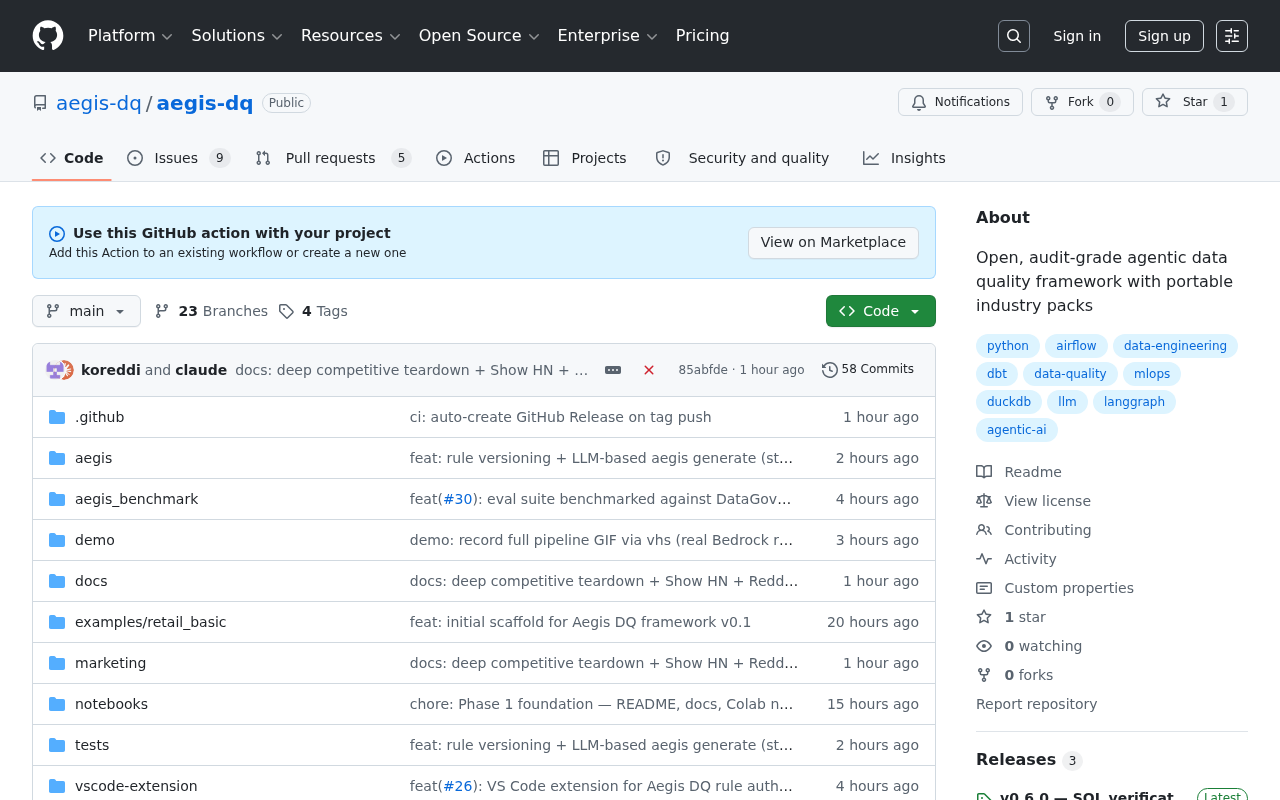Open the failed status red X icon

649,370
